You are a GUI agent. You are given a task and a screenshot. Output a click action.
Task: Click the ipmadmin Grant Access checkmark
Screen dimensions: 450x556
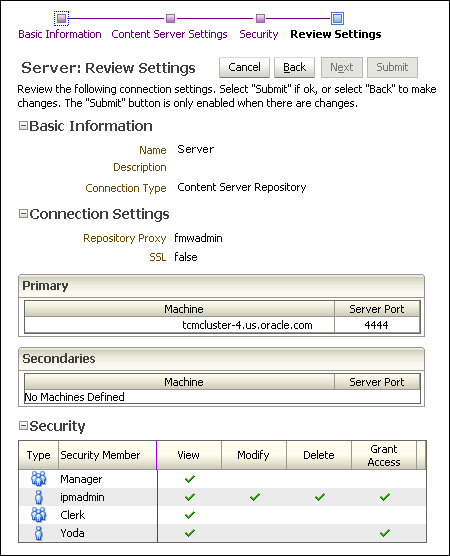[385, 497]
